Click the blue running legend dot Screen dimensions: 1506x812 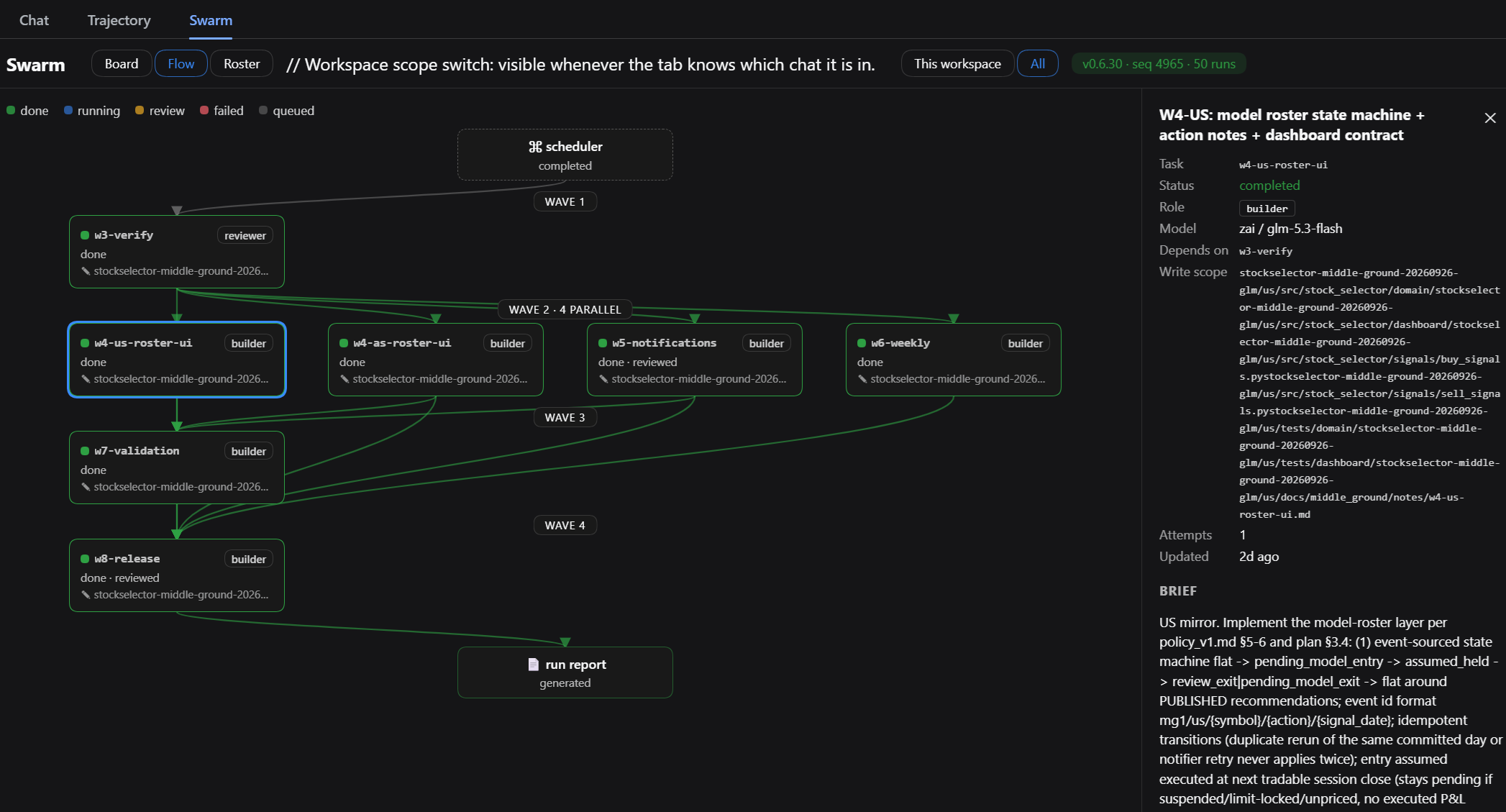tap(68, 110)
